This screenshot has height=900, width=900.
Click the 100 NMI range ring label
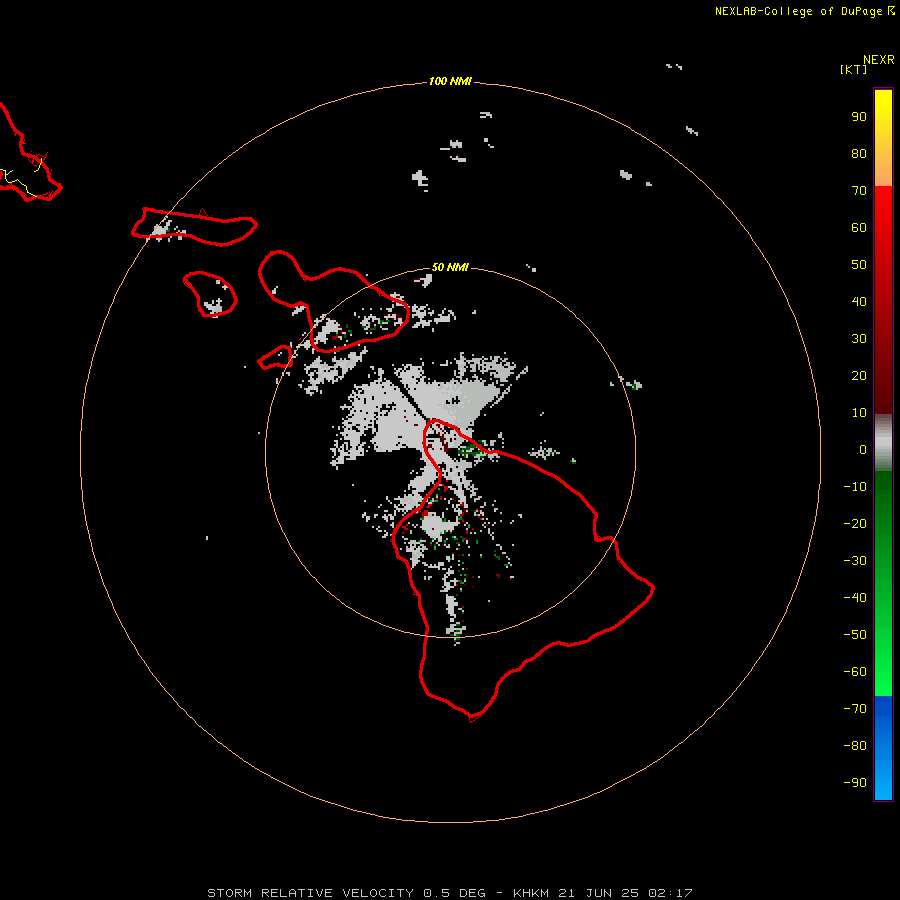[450, 81]
